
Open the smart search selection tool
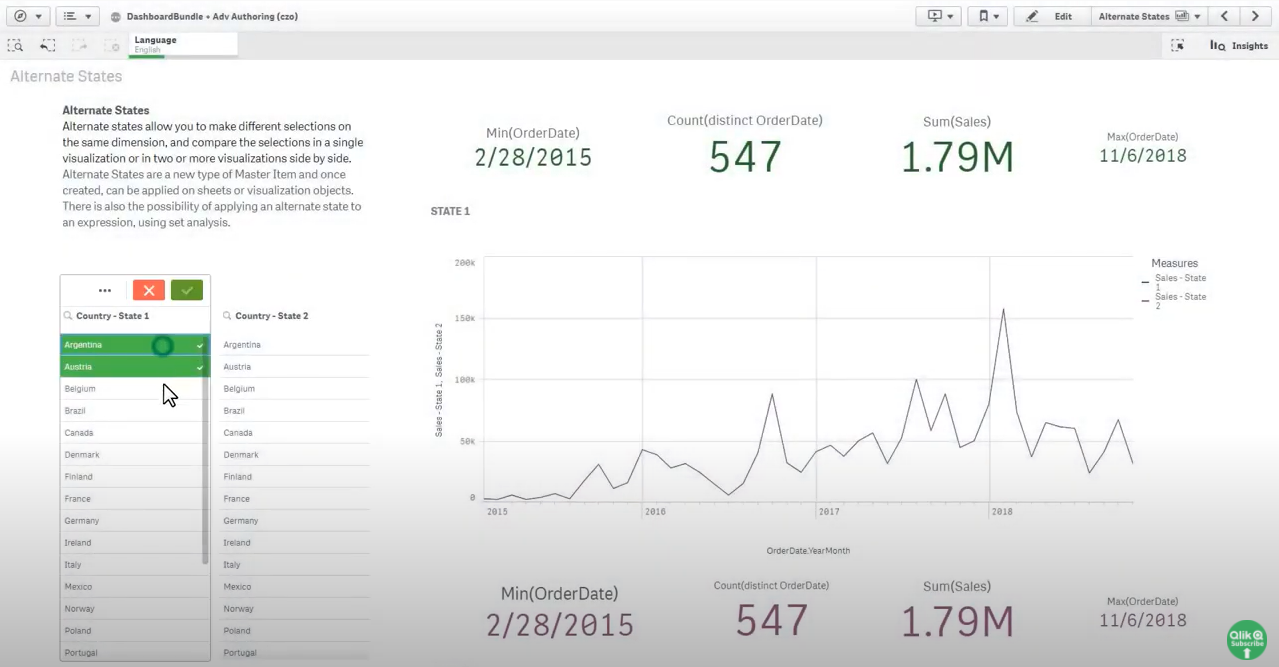pos(15,46)
